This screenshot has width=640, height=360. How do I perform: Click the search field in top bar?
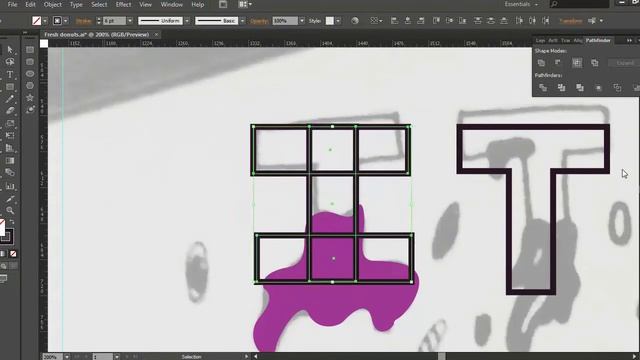click(x=580, y=4)
